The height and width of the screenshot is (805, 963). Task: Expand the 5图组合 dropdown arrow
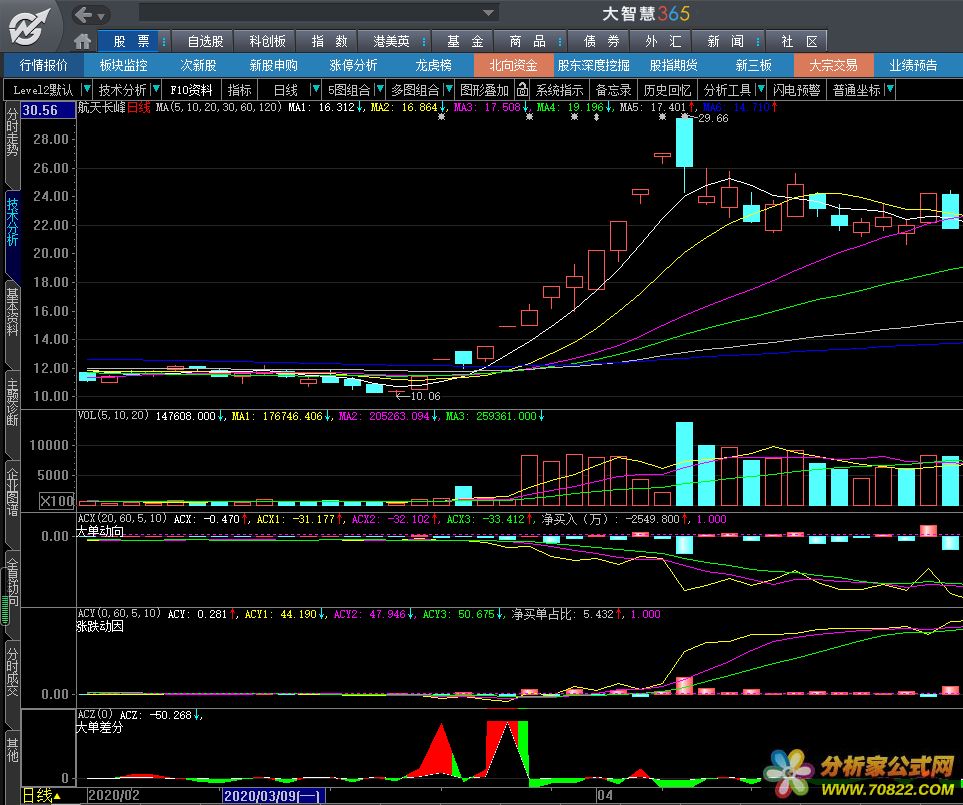380,90
